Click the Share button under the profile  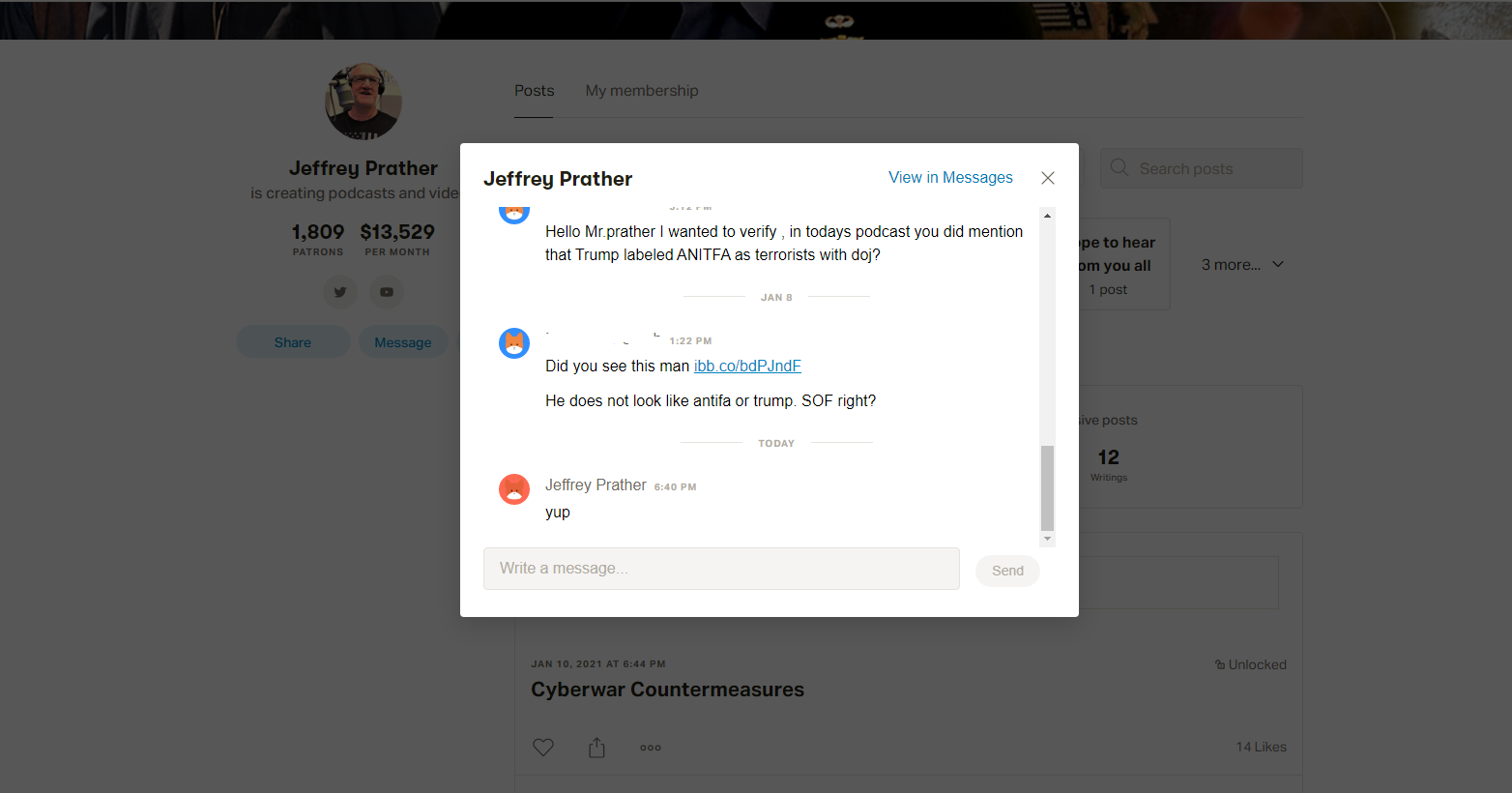(293, 342)
